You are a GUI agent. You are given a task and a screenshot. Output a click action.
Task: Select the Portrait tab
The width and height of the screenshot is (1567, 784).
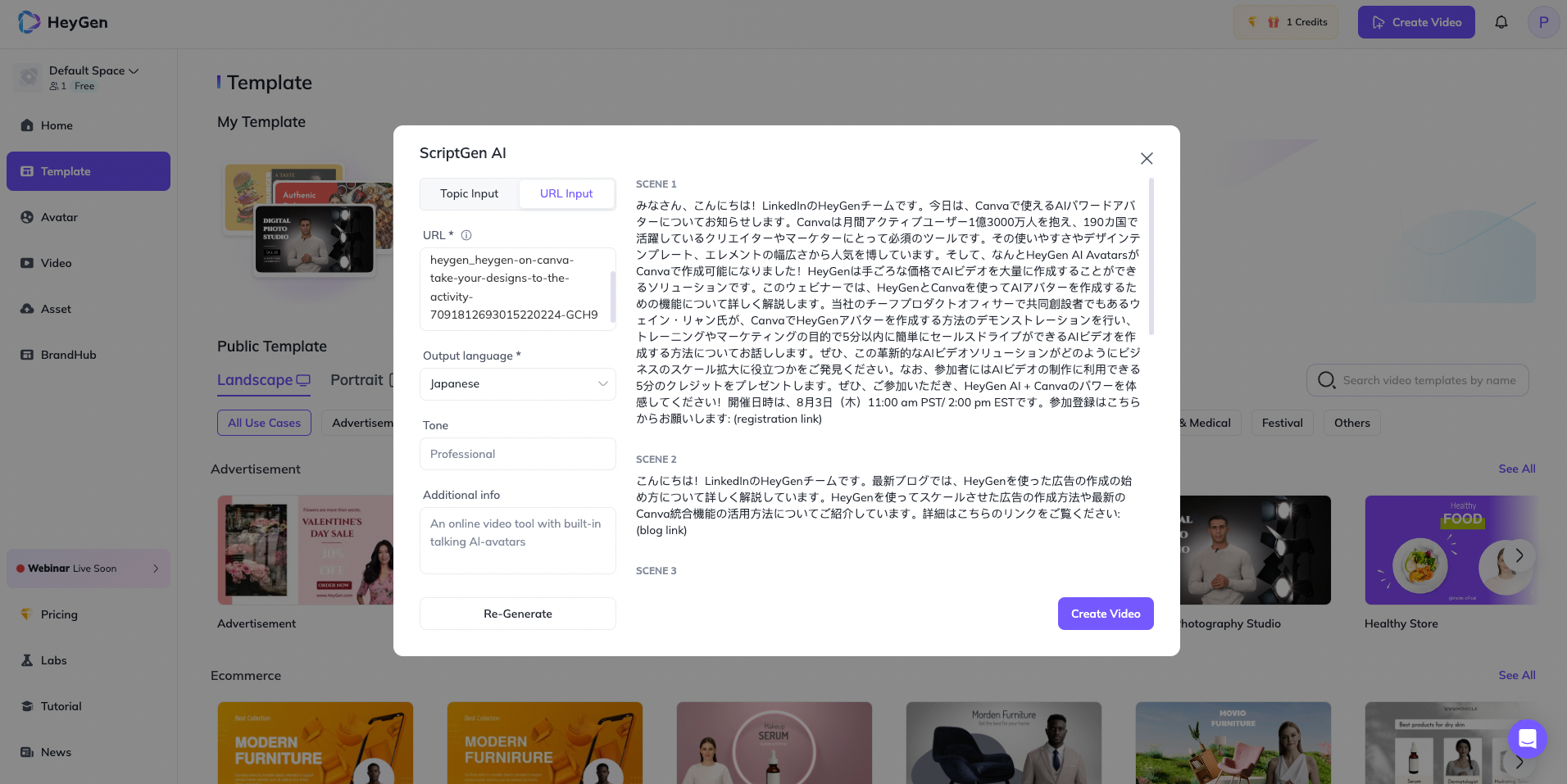361,381
